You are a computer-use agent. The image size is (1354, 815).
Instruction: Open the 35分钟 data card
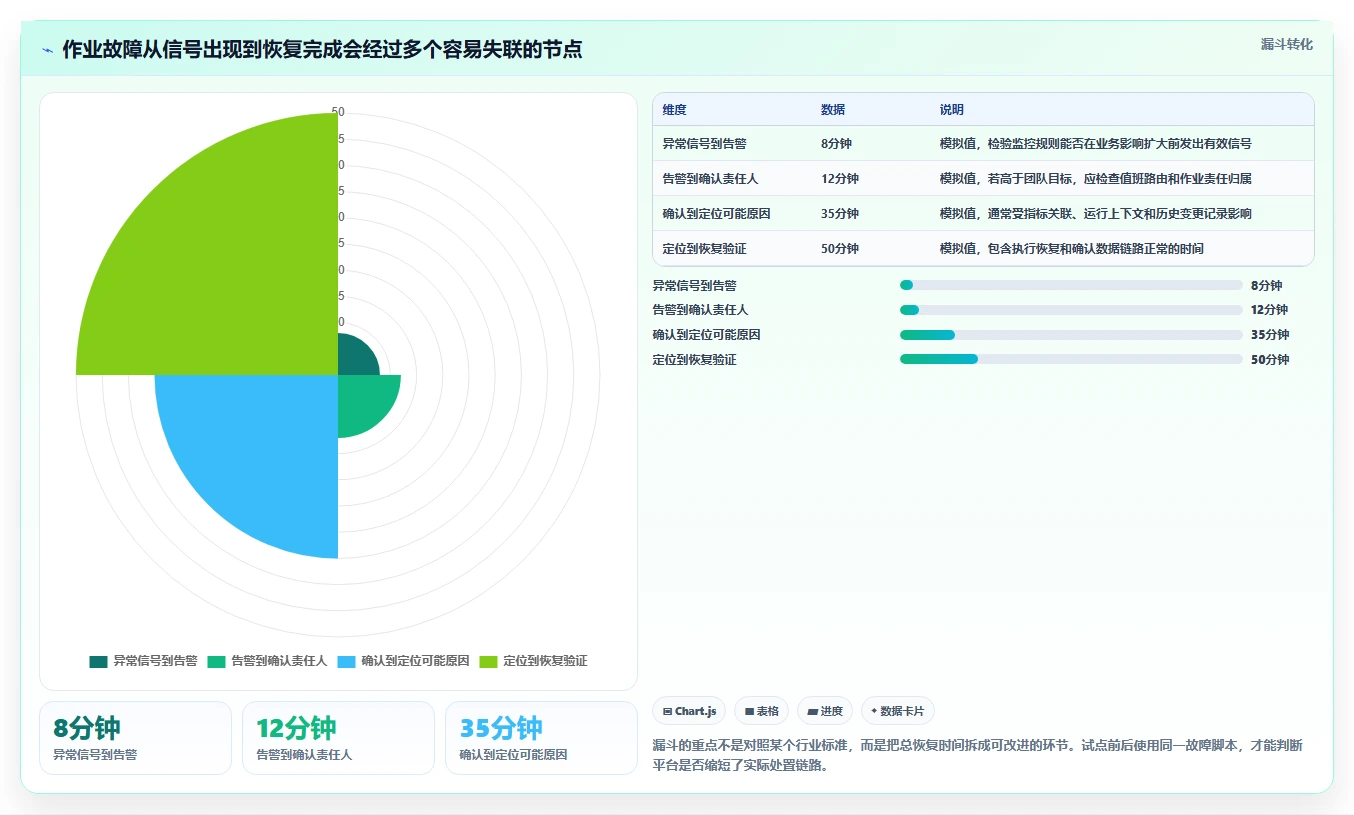coord(541,738)
